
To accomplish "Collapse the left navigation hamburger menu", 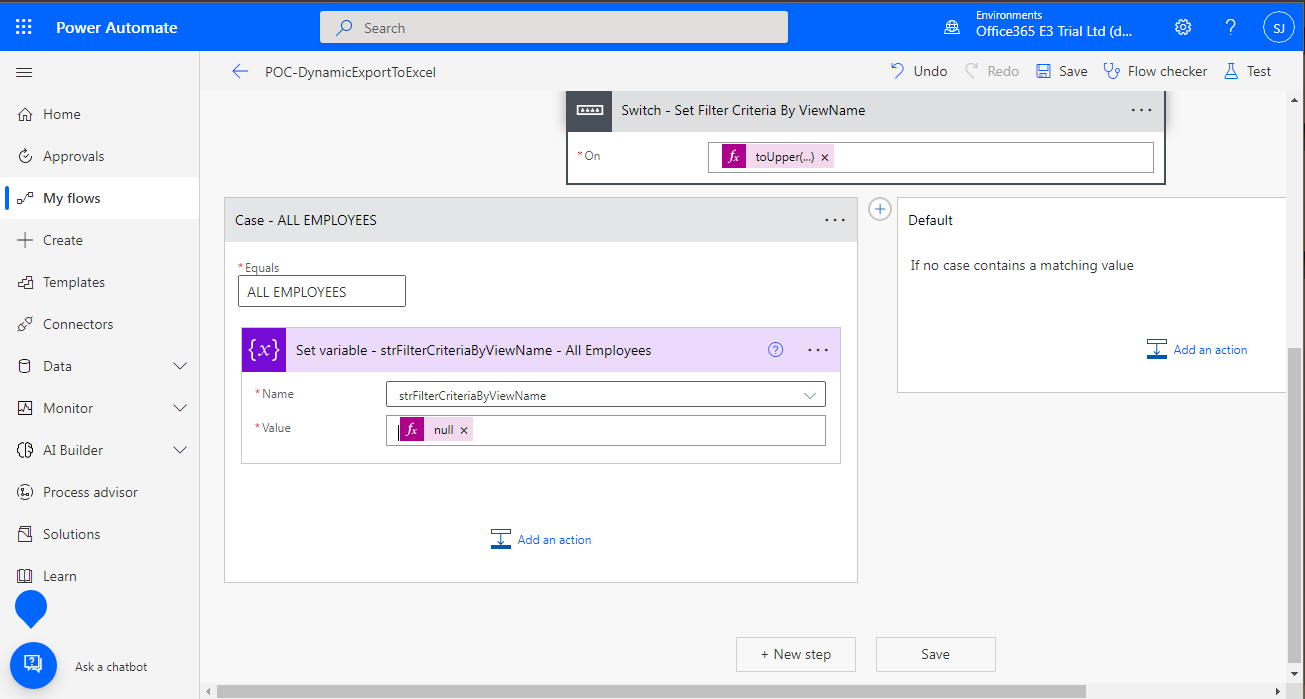I will tap(24, 72).
